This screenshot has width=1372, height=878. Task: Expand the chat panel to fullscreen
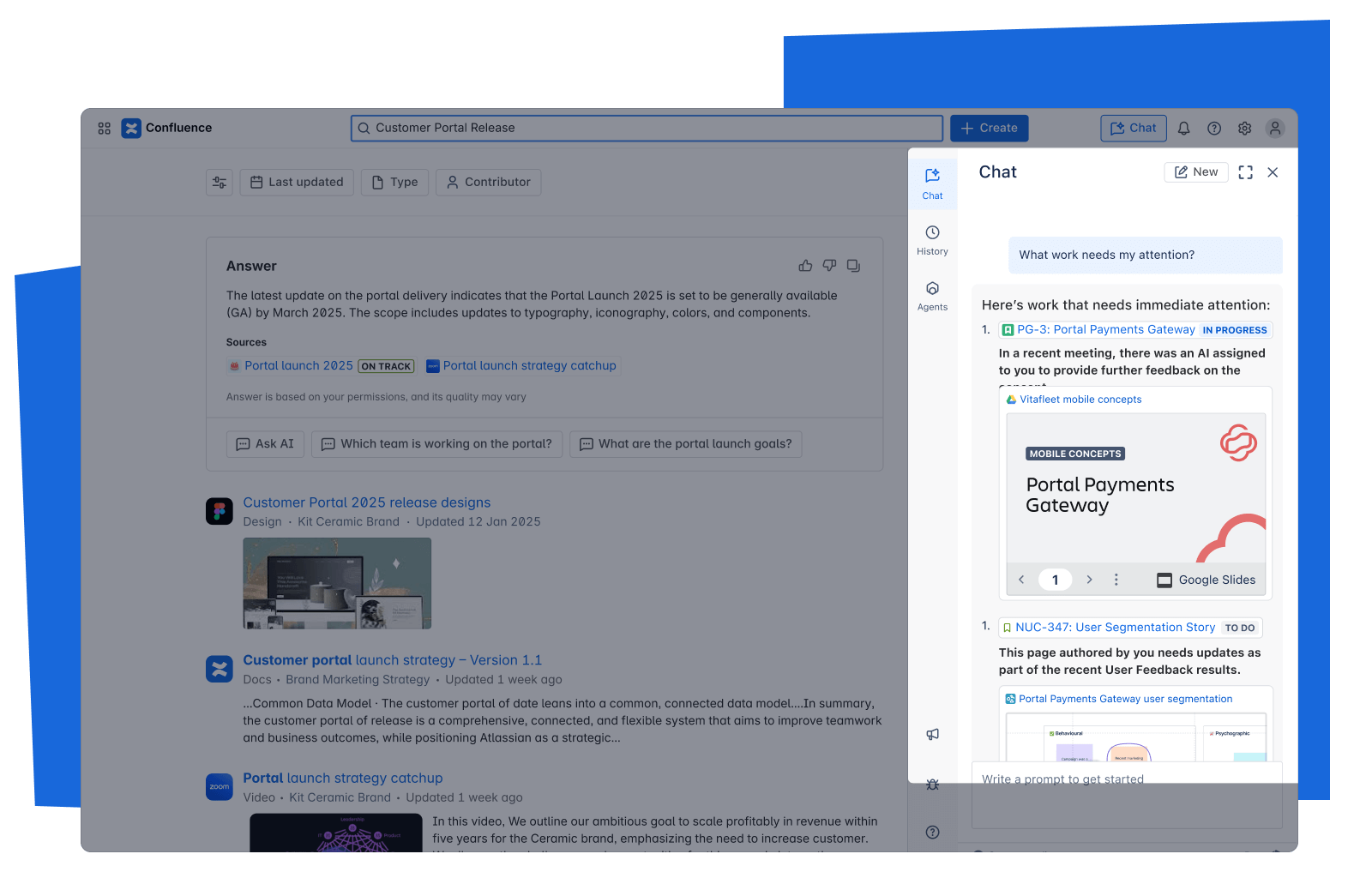(x=1245, y=171)
